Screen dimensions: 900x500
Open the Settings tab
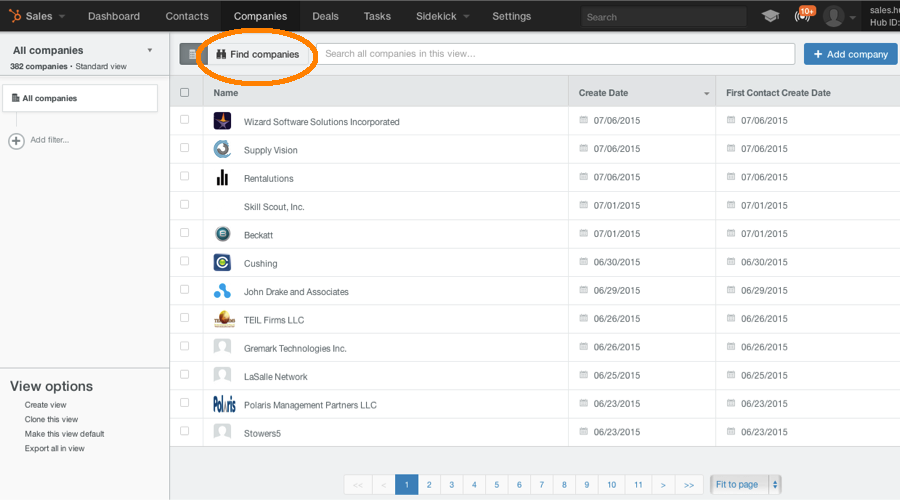pos(511,16)
